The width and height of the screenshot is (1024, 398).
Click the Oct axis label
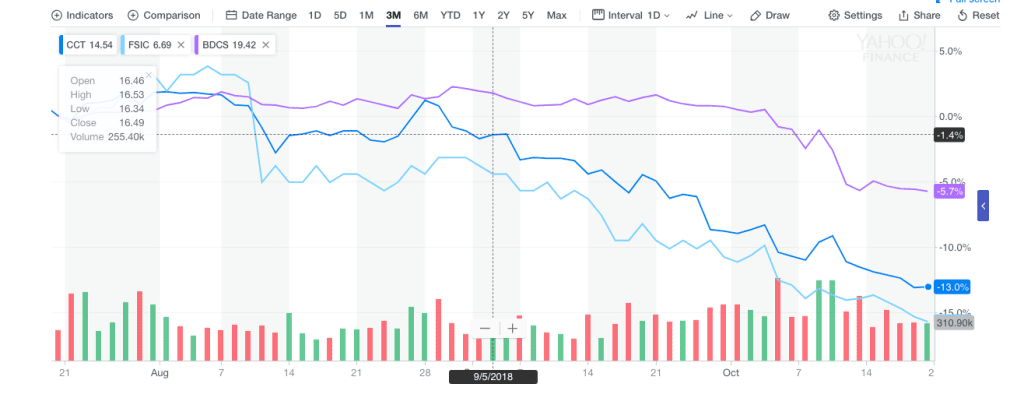tap(731, 373)
